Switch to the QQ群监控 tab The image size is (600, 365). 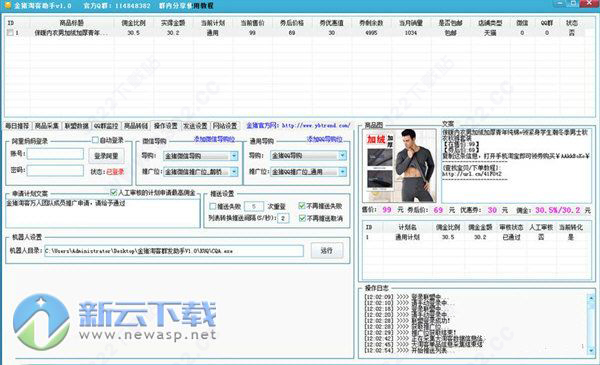106,126
